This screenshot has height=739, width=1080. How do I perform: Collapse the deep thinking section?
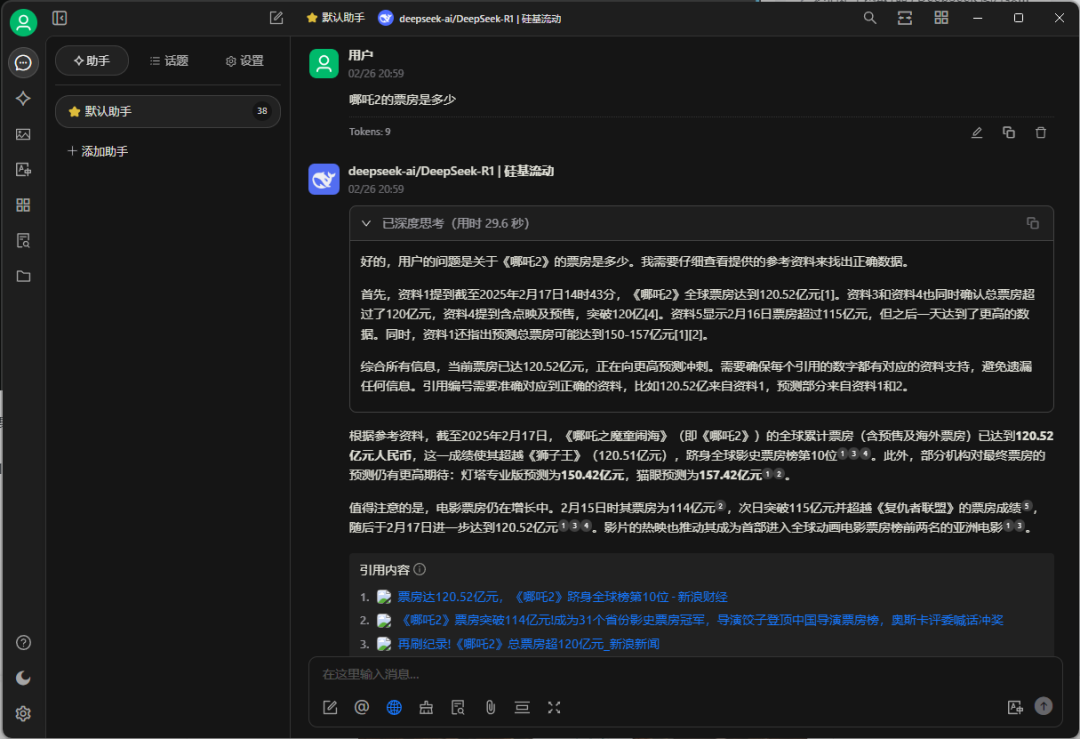366,223
